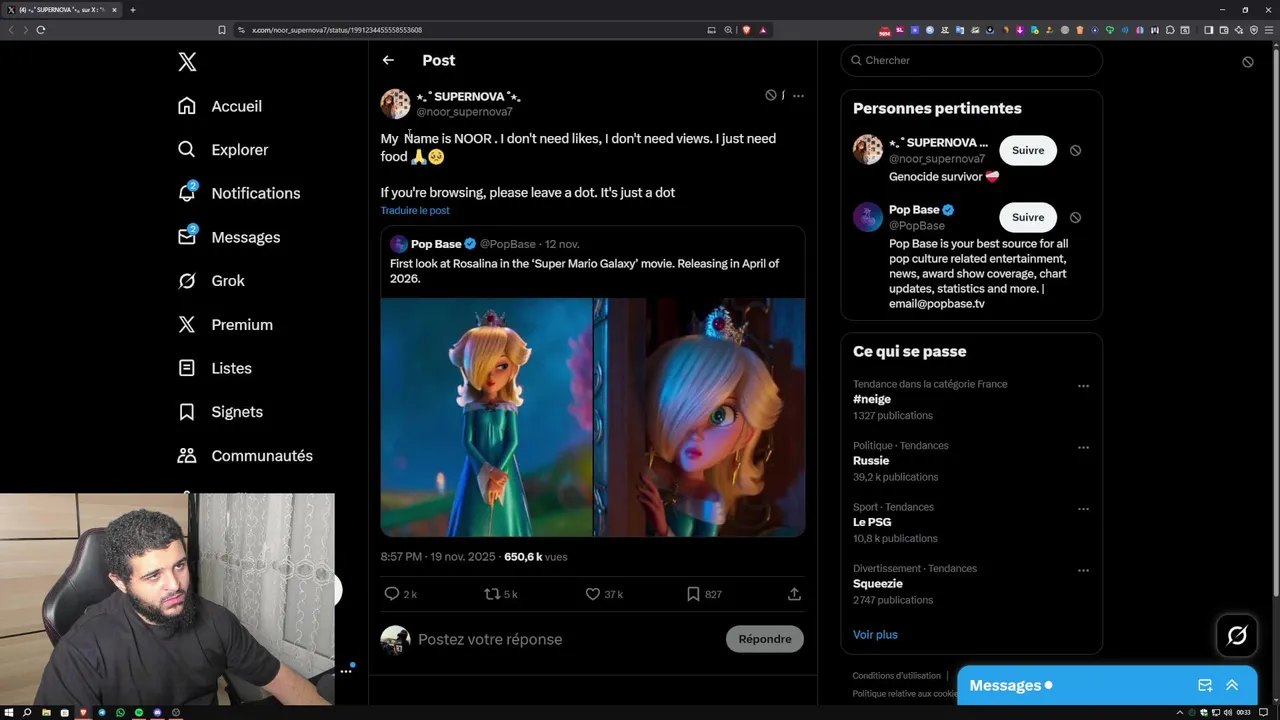Open Premium in sidebar
This screenshot has width=1280, height=720.
point(225,325)
